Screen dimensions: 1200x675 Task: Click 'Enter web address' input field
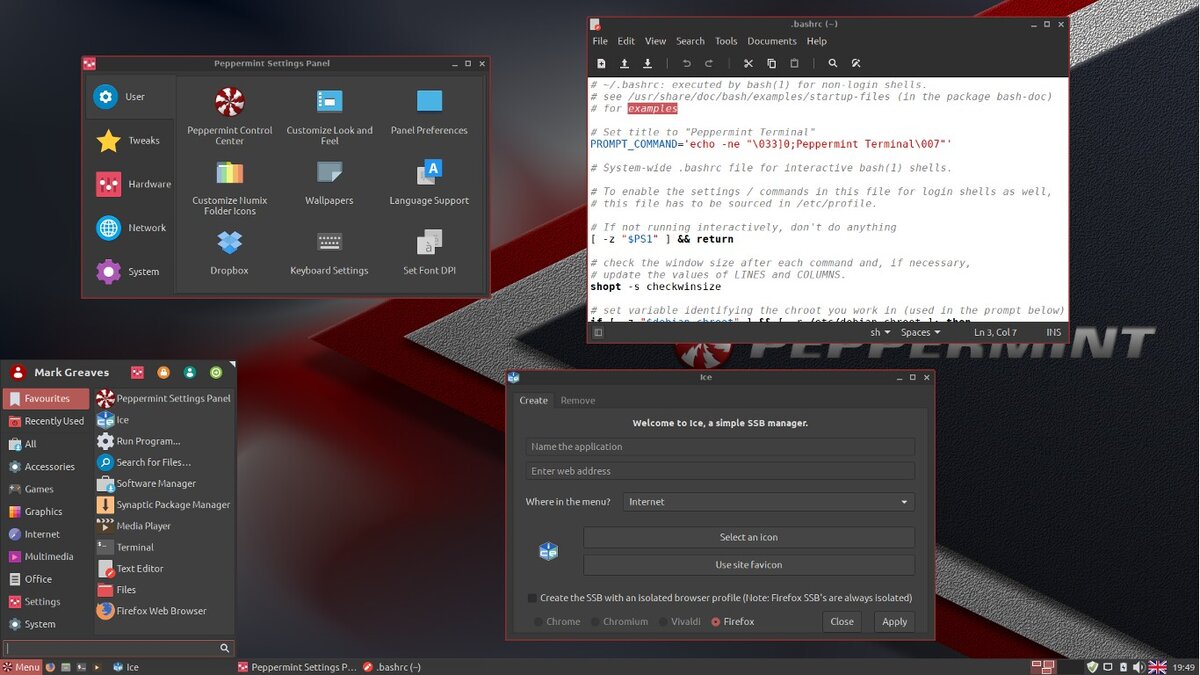pyautogui.click(x=720, y=471)
